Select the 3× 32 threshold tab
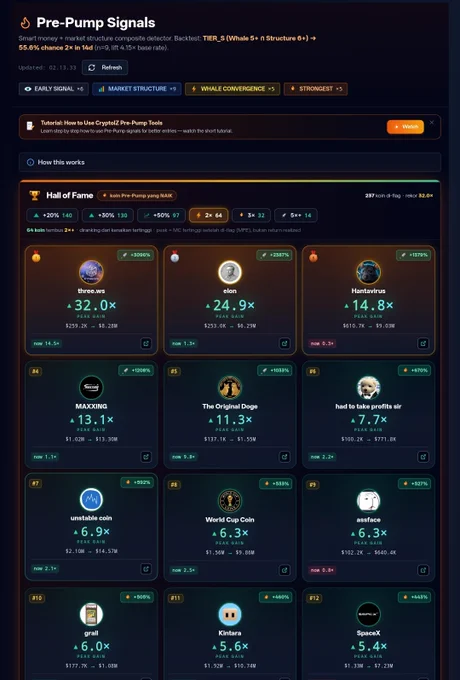This screenshot has height=680, width=460. (251, 215)
